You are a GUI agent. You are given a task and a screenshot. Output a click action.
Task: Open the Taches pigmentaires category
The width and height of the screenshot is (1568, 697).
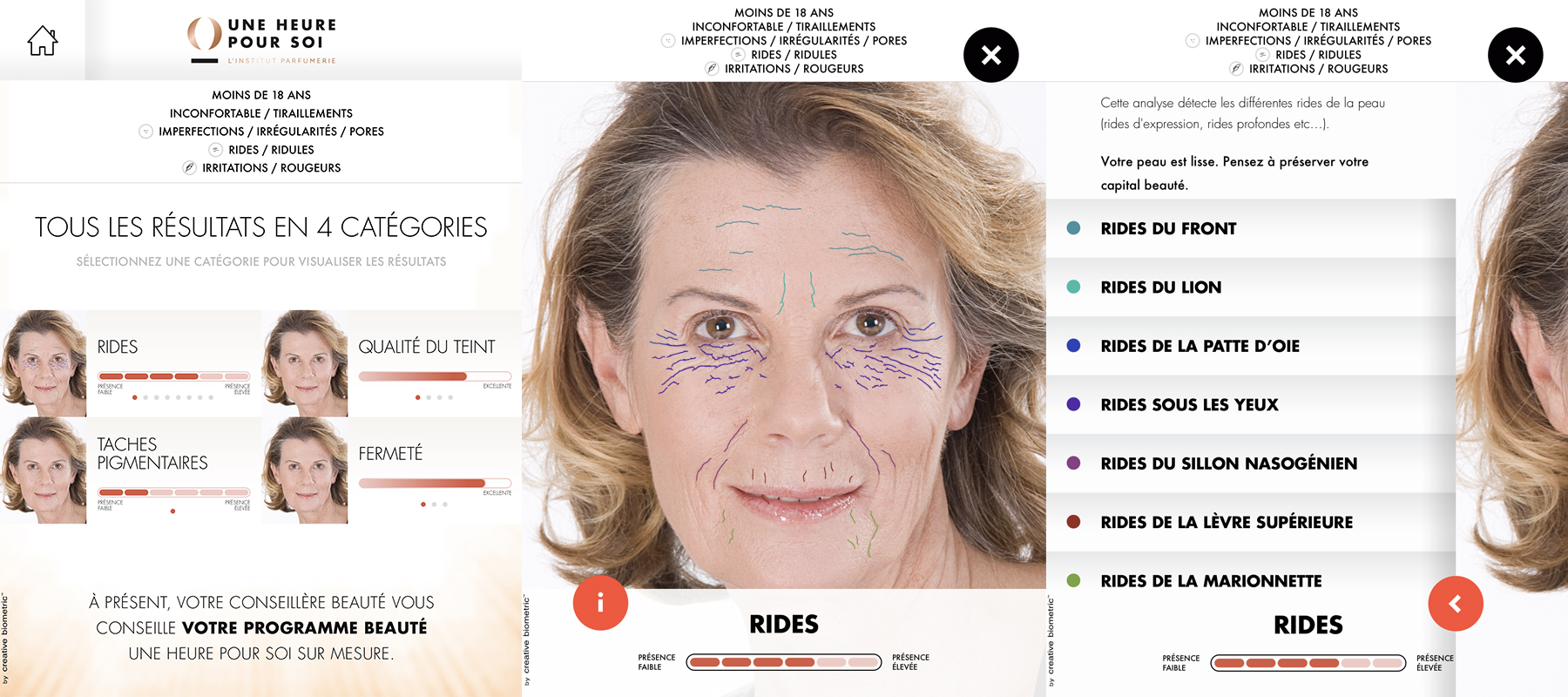tap(131, 470)
